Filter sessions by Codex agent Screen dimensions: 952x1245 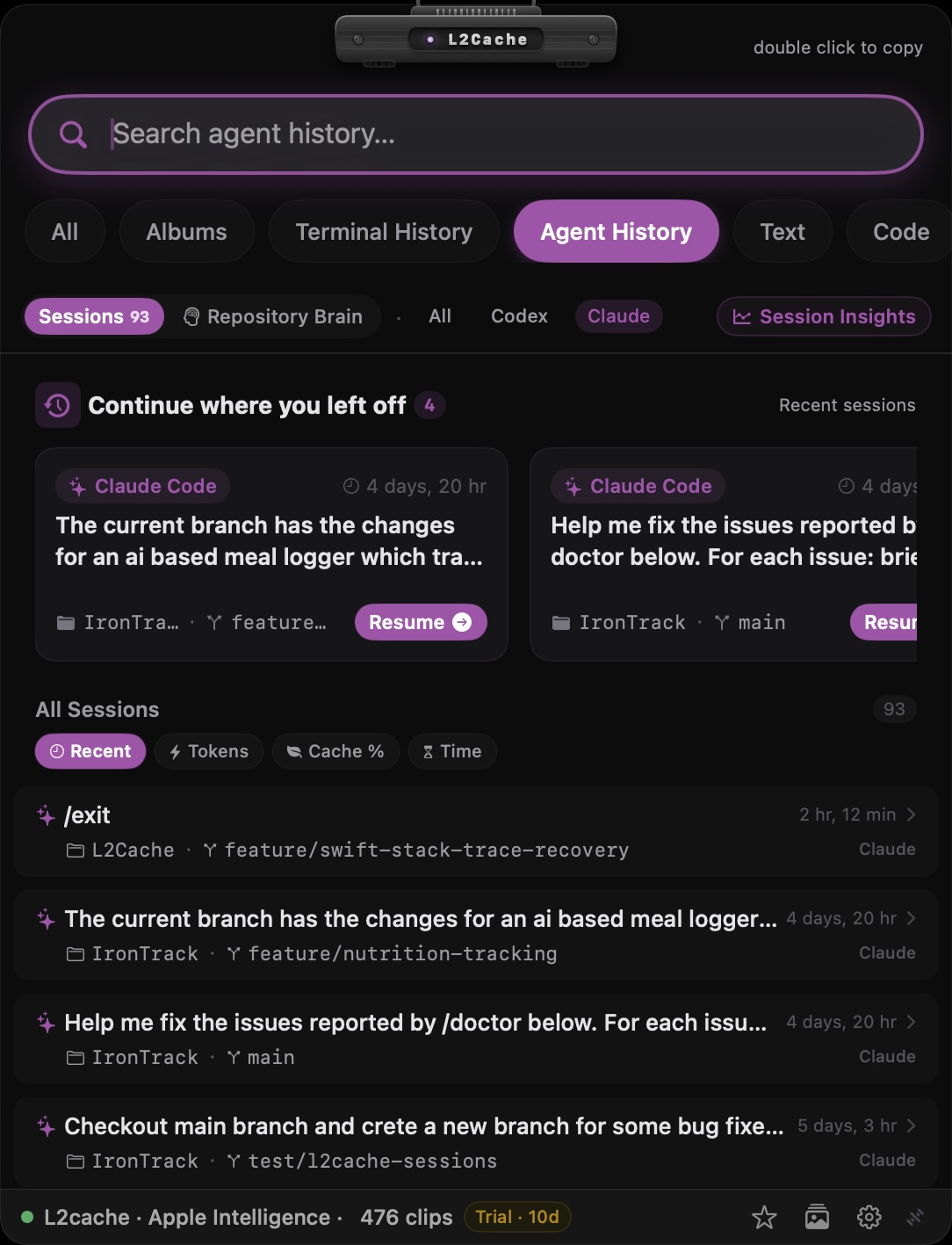tap(519, 316)
